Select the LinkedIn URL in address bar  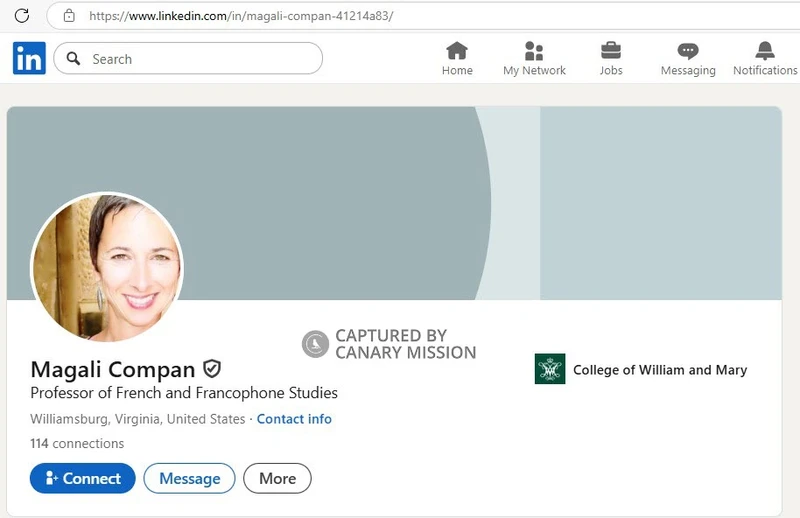tap(241, 16)
